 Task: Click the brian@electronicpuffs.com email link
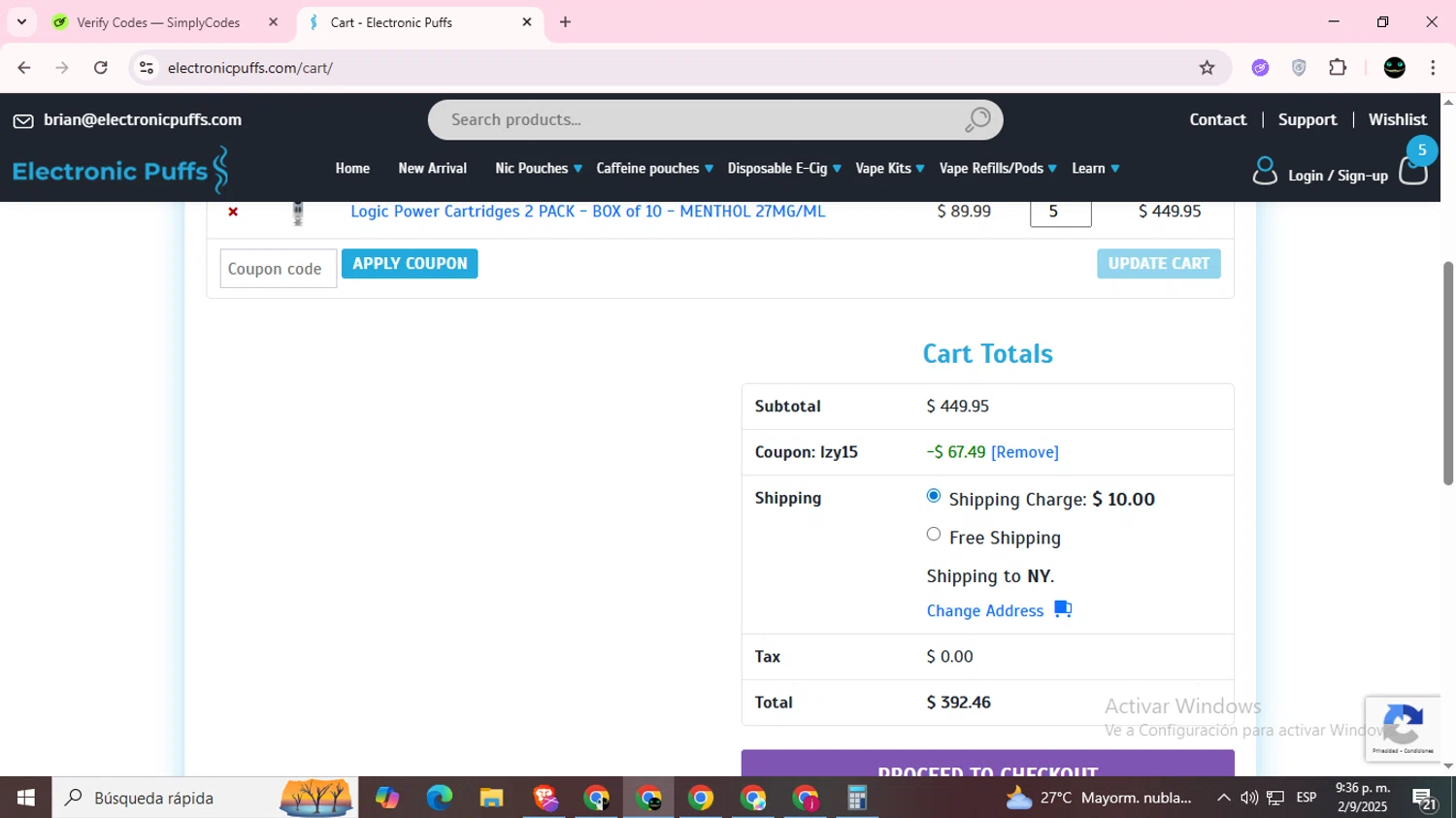point(143,120)
